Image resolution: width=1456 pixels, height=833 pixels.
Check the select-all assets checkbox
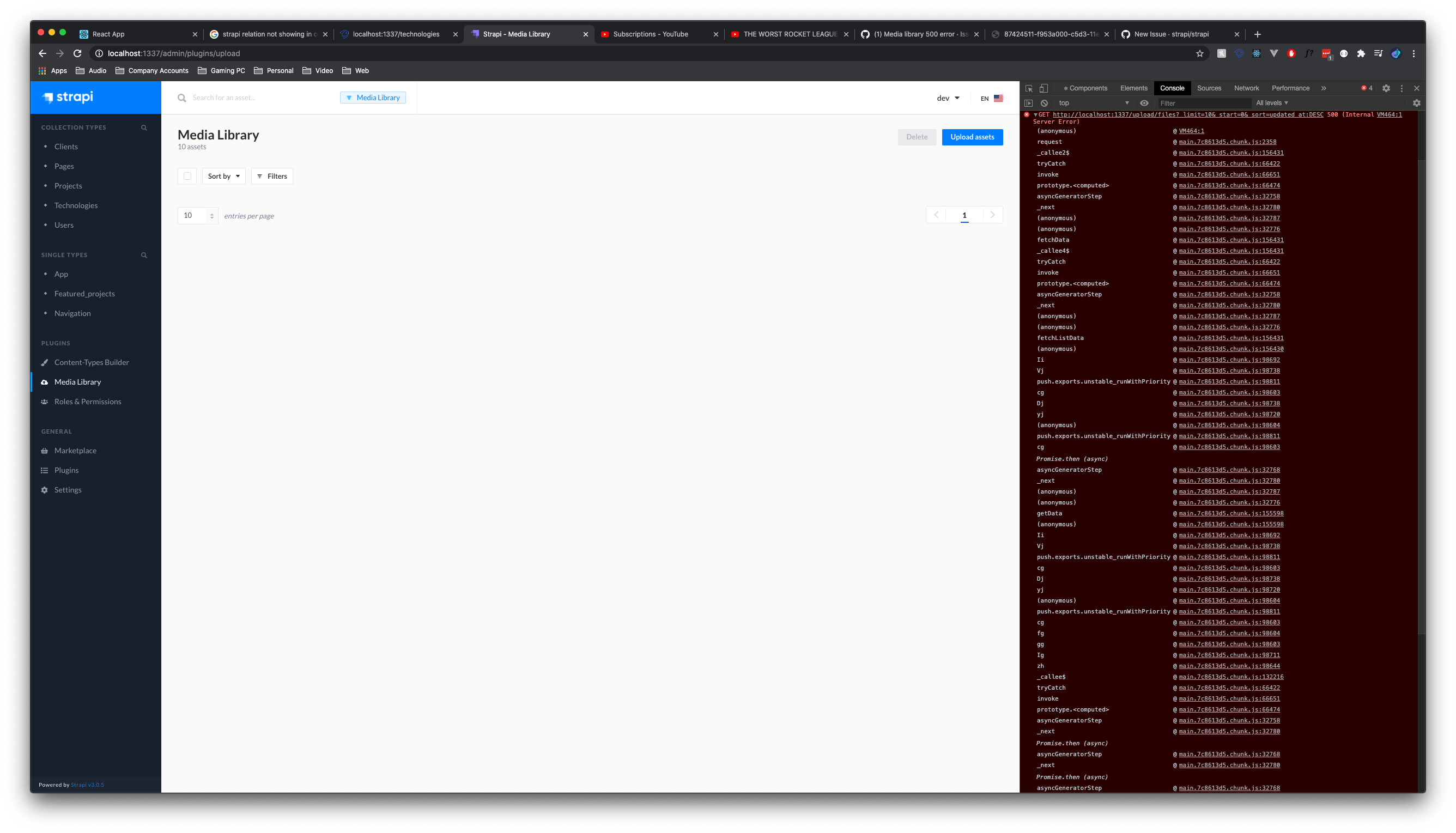click(x=187, y=175)
